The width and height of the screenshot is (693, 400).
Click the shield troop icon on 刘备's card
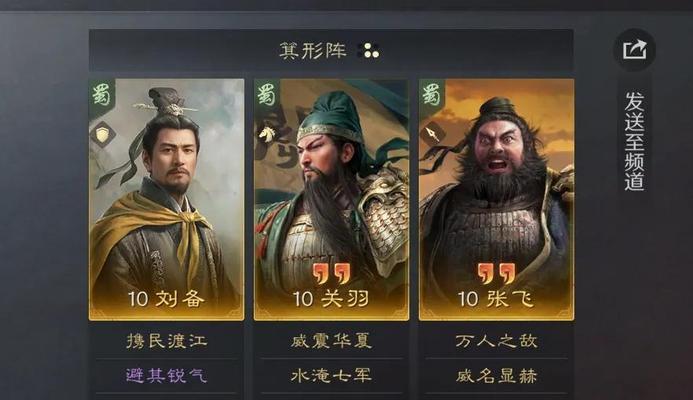click(x=103, y=135)
